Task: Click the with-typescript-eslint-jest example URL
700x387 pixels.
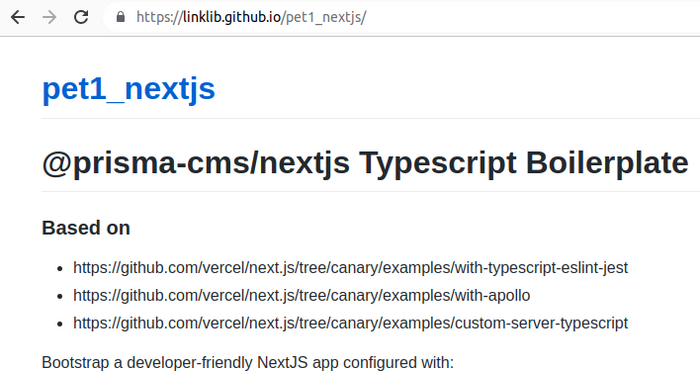Action: [x=350, y=267]
